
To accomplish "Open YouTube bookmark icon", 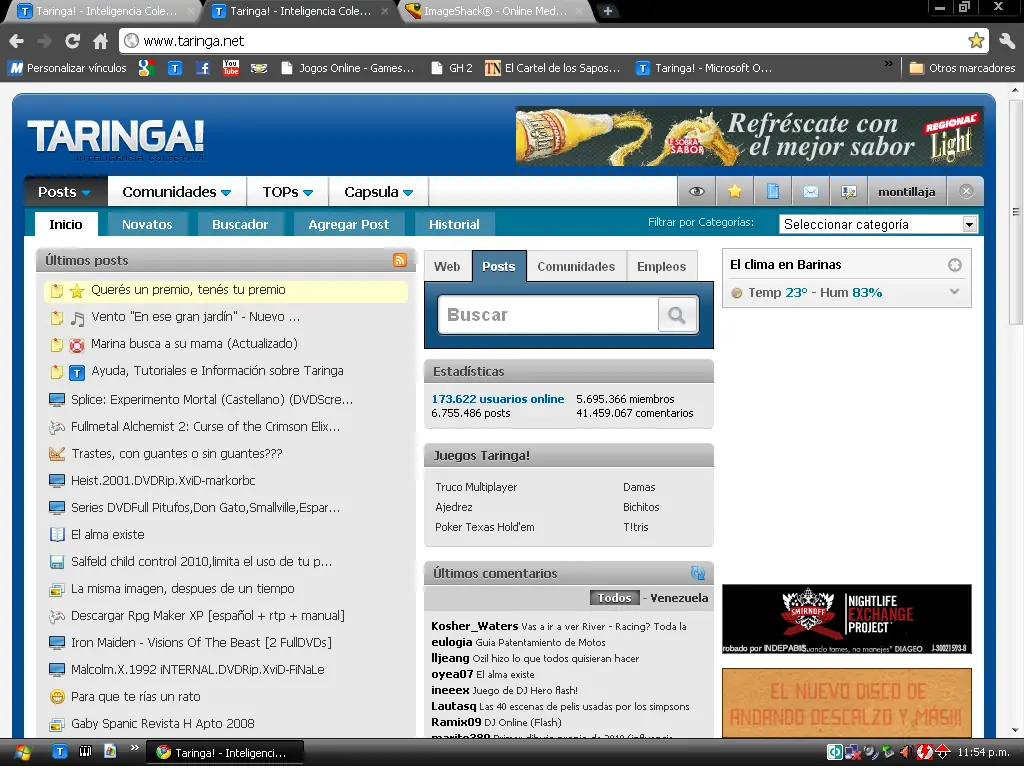I will (x=231, y=68).
